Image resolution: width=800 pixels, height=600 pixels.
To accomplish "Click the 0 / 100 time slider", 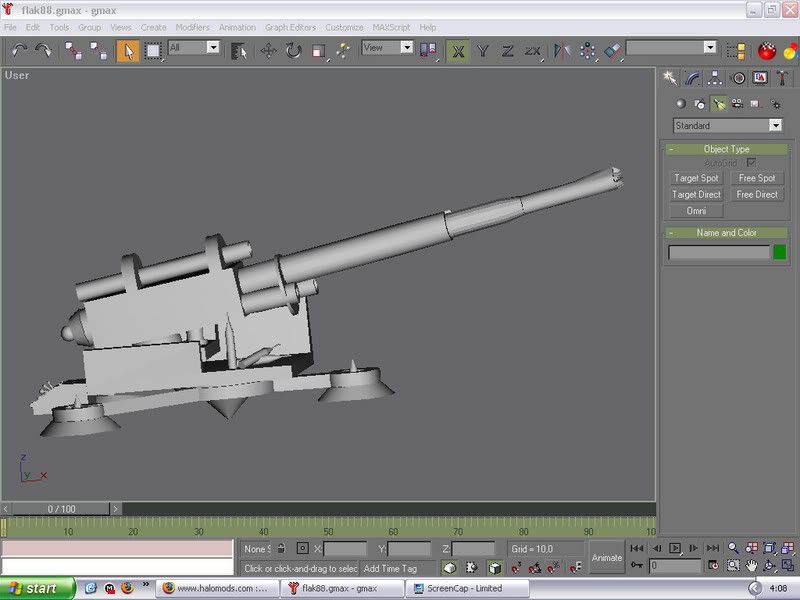I will [x=61, y=509].
